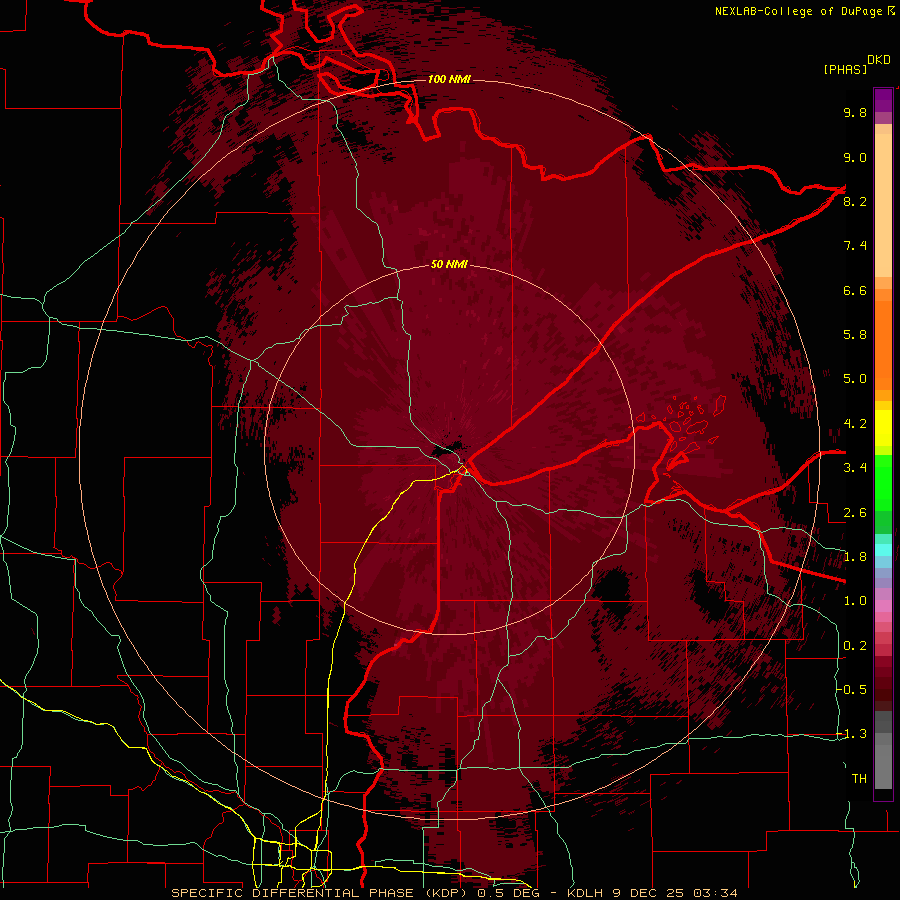Click the 100 NMI range ring label

pos(449,79)
